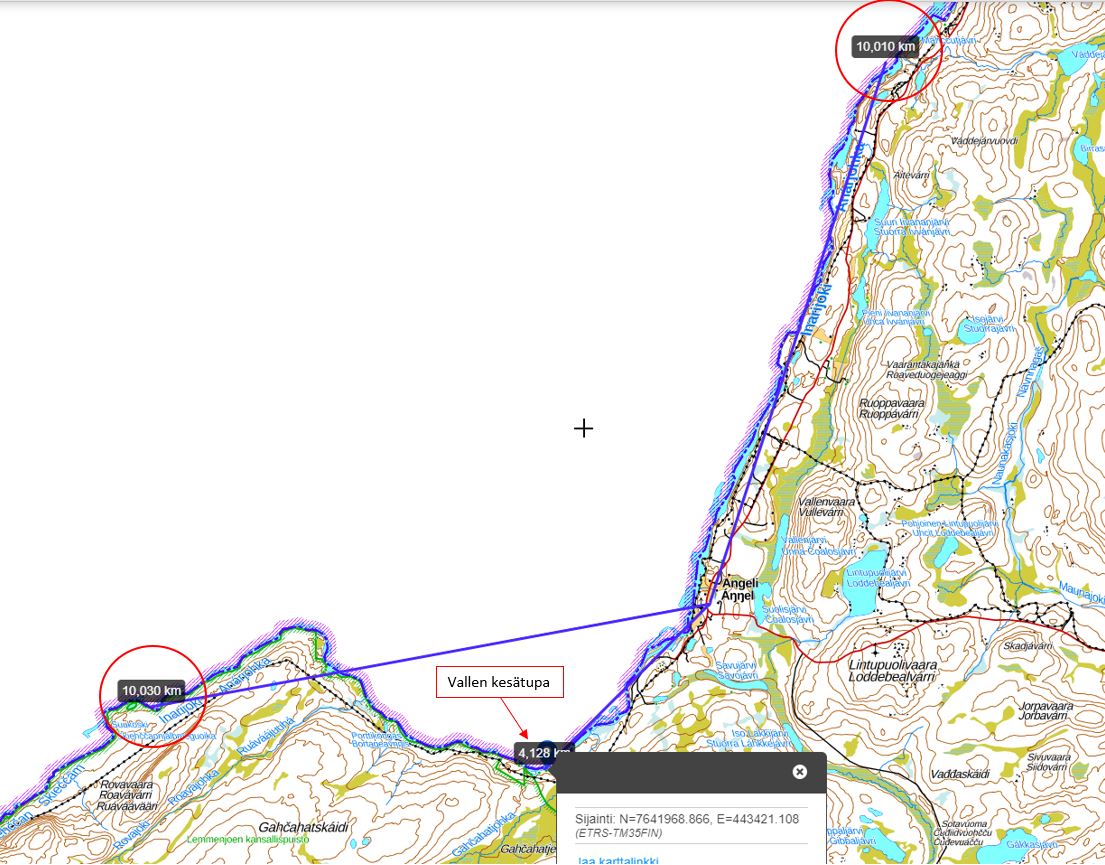Select the ETRS-TM35FIN reference text
Image resolution: width=1105 pixels, height=865 pixels.
619,833
